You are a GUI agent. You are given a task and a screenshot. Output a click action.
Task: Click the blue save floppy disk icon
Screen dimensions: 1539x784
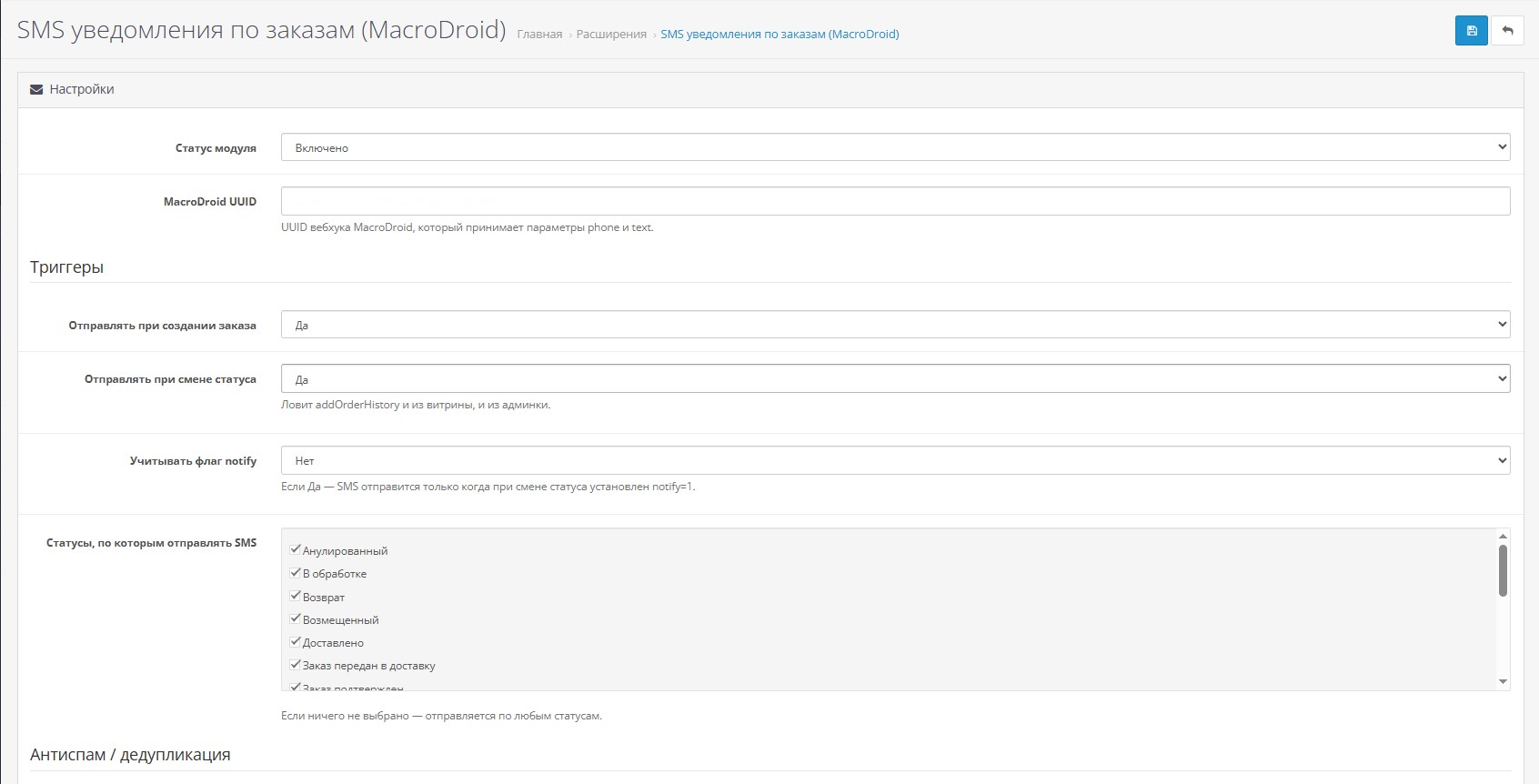(1471, 31)
